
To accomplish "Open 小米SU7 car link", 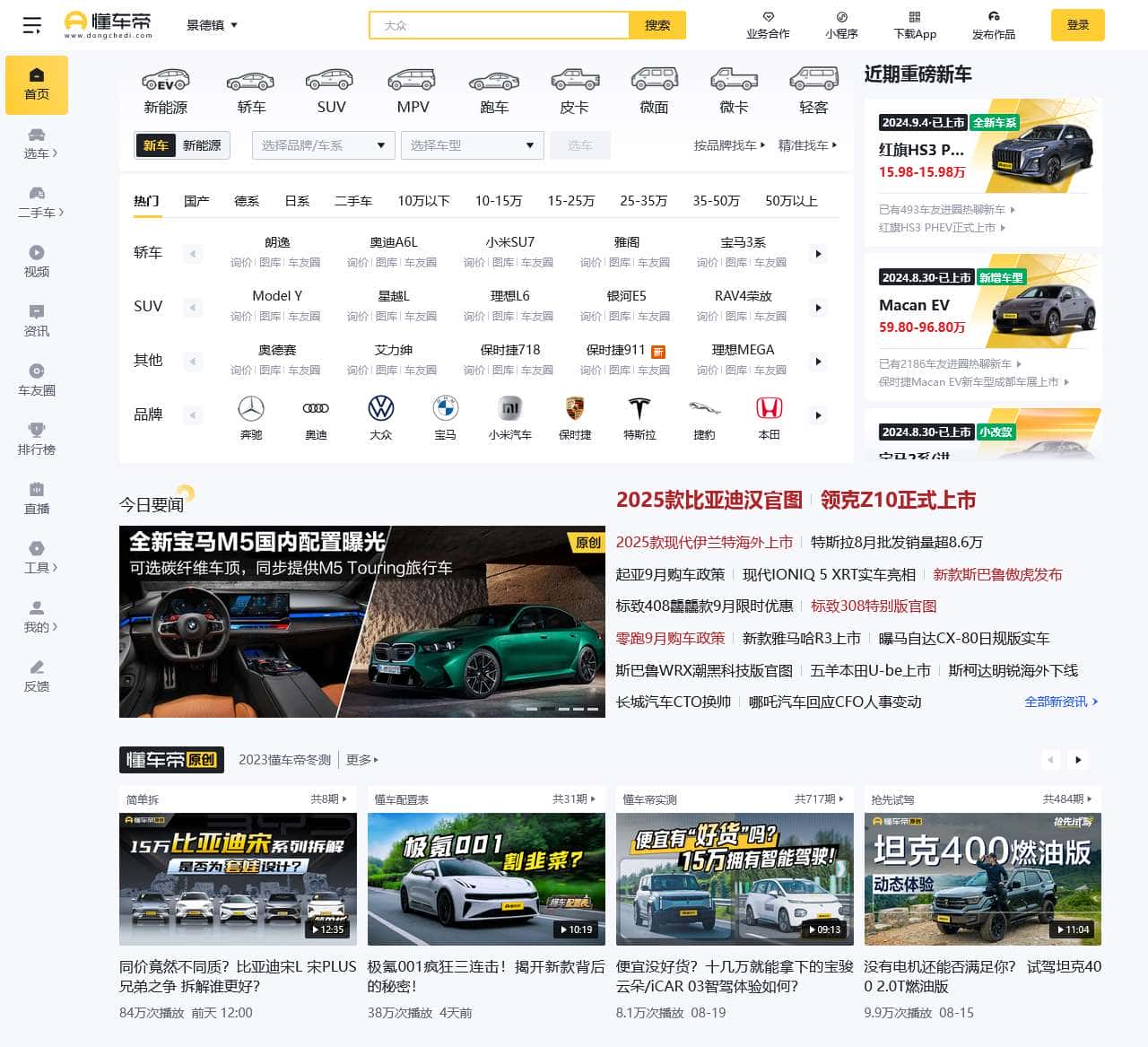I will click(x=510, y=242).
